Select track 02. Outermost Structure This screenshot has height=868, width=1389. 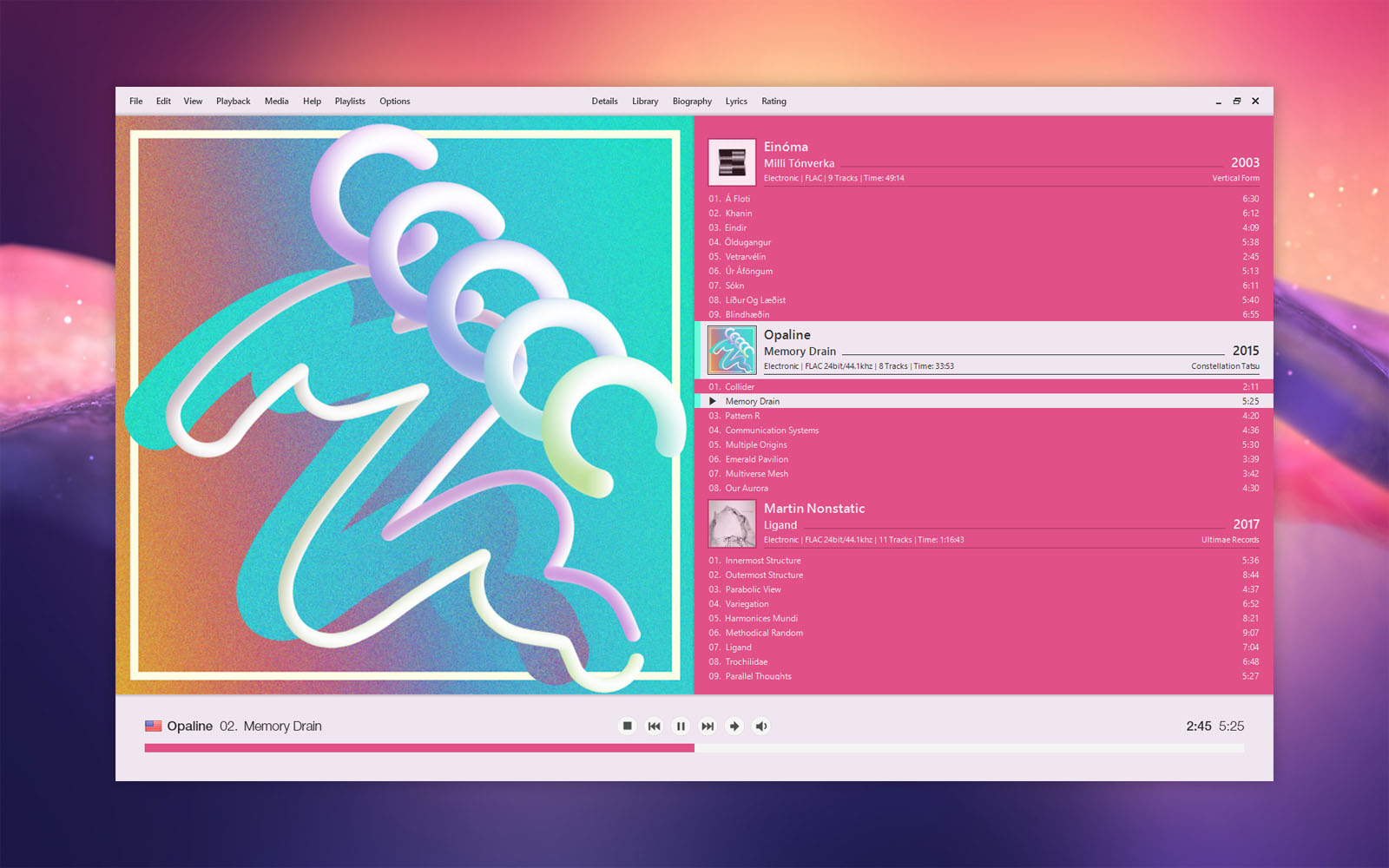coord(984,575)
